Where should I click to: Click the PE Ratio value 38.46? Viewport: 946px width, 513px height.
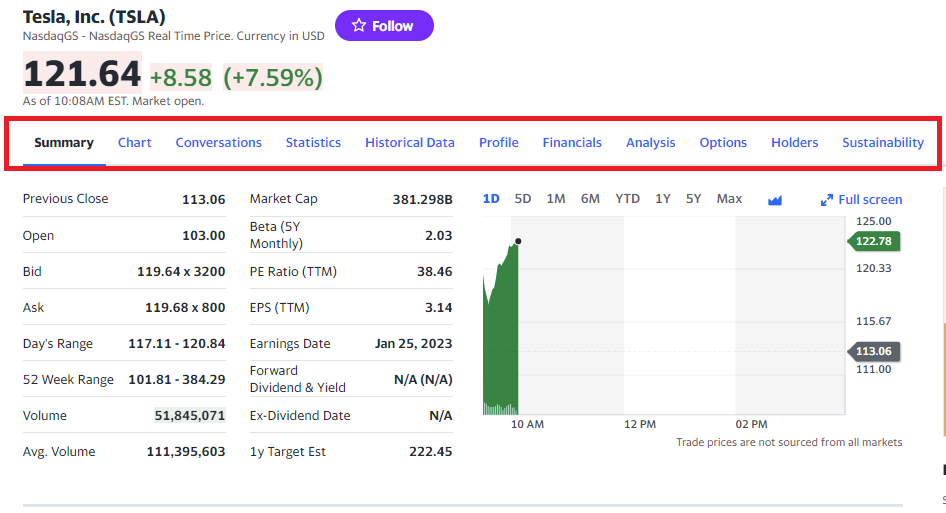434,272
